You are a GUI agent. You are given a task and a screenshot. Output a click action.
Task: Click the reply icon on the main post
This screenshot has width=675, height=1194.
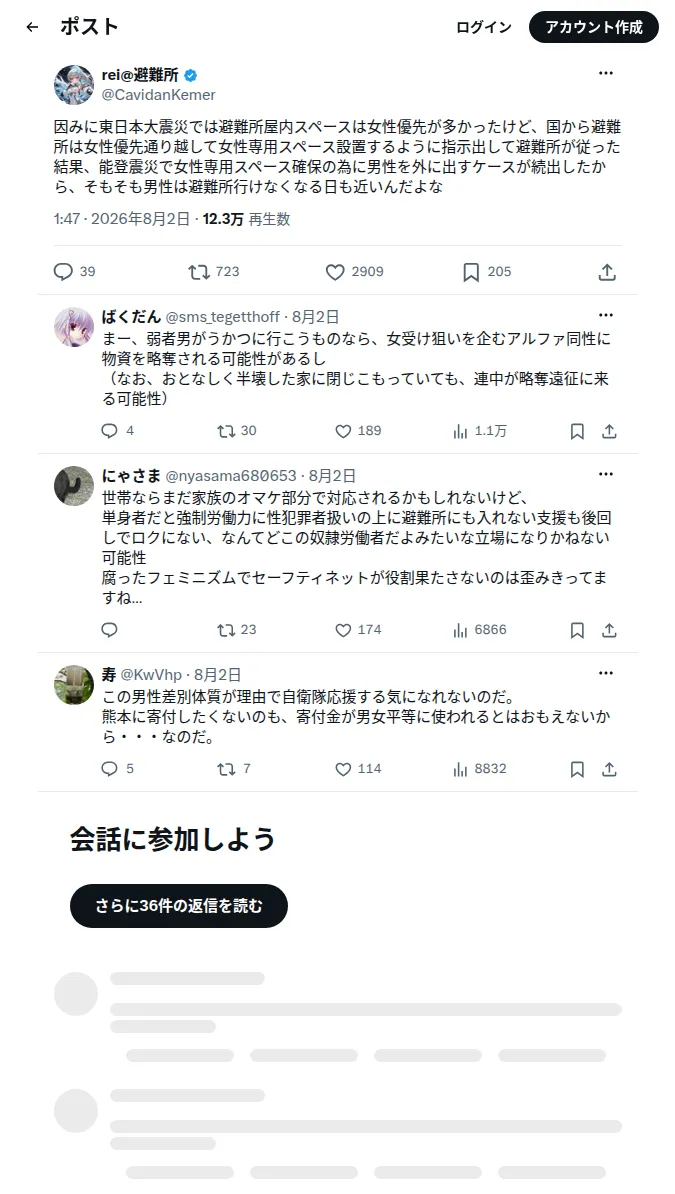(63, 272)
